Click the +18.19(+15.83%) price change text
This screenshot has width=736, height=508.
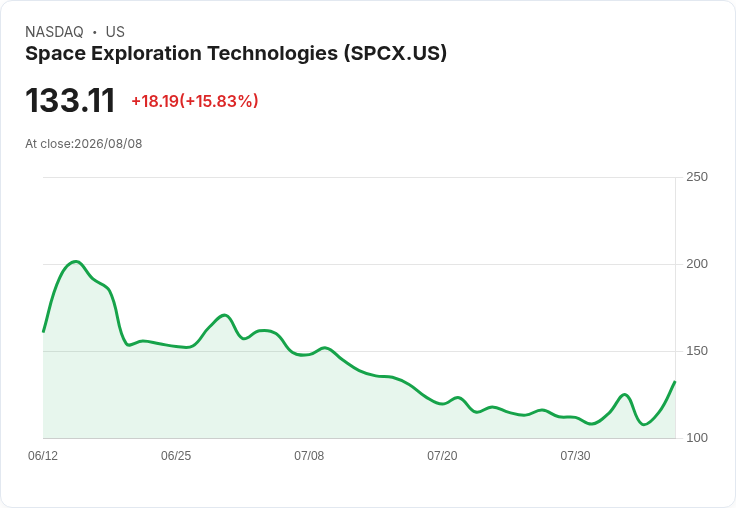tap(195, 101)
